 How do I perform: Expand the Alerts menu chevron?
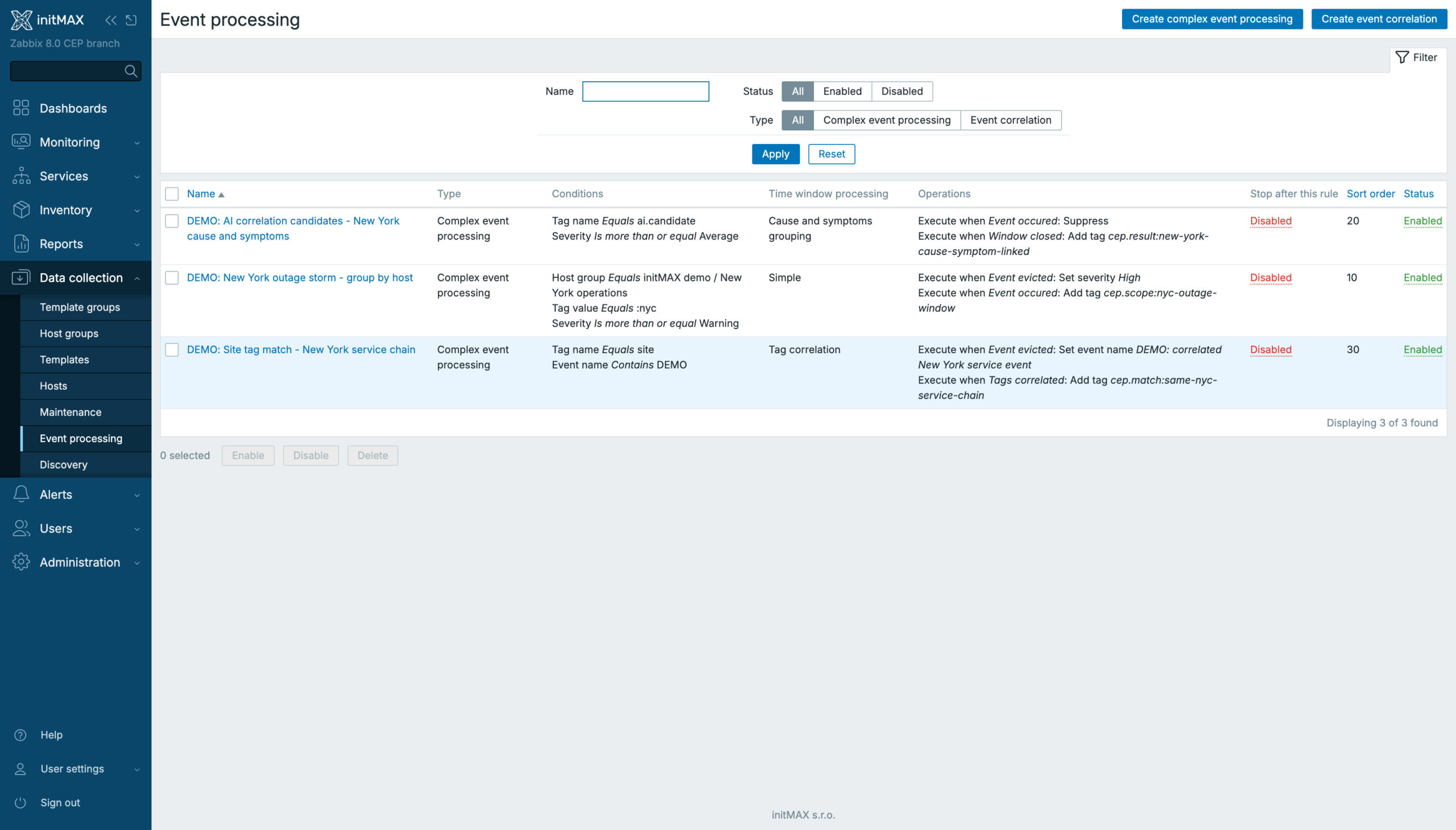(136, 495)
